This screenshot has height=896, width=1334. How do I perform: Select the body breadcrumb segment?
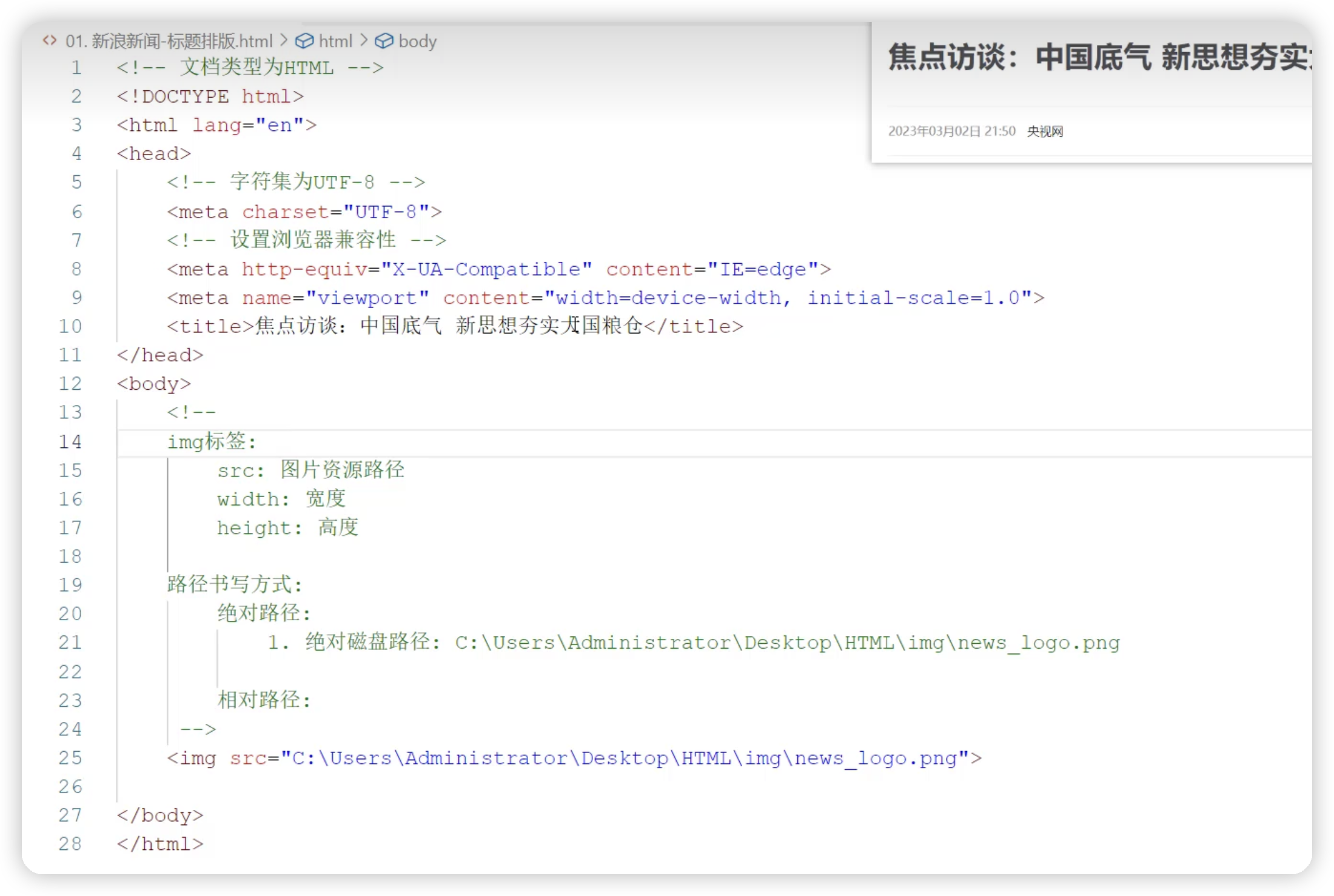[x=417, y=41]
